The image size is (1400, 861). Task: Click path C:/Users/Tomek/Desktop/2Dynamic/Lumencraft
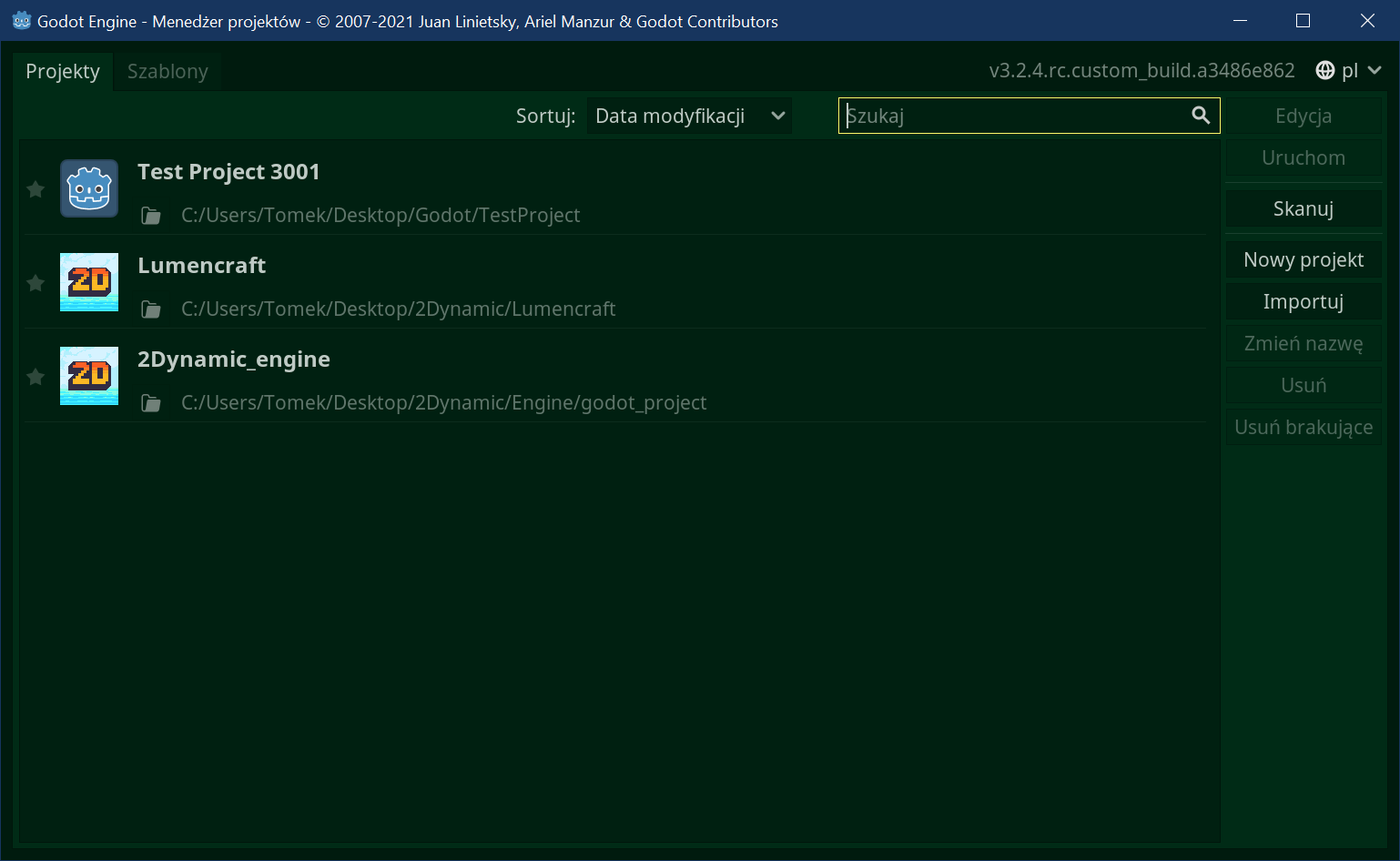pos(399,309)
